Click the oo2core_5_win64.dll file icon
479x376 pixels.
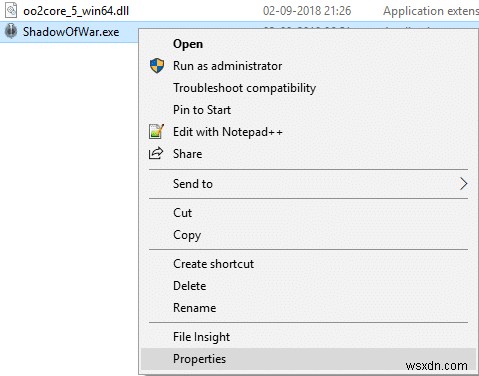click(x=11, y=11)
